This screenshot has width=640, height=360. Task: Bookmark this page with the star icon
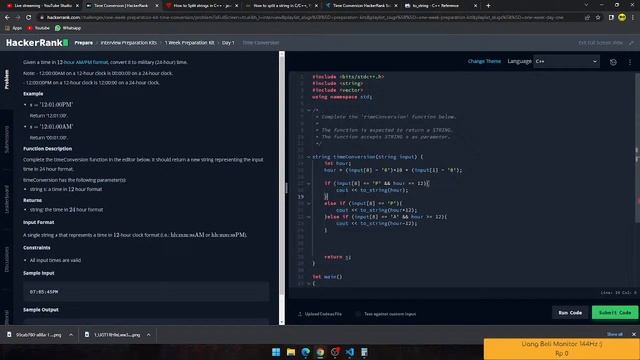point(598,18)
